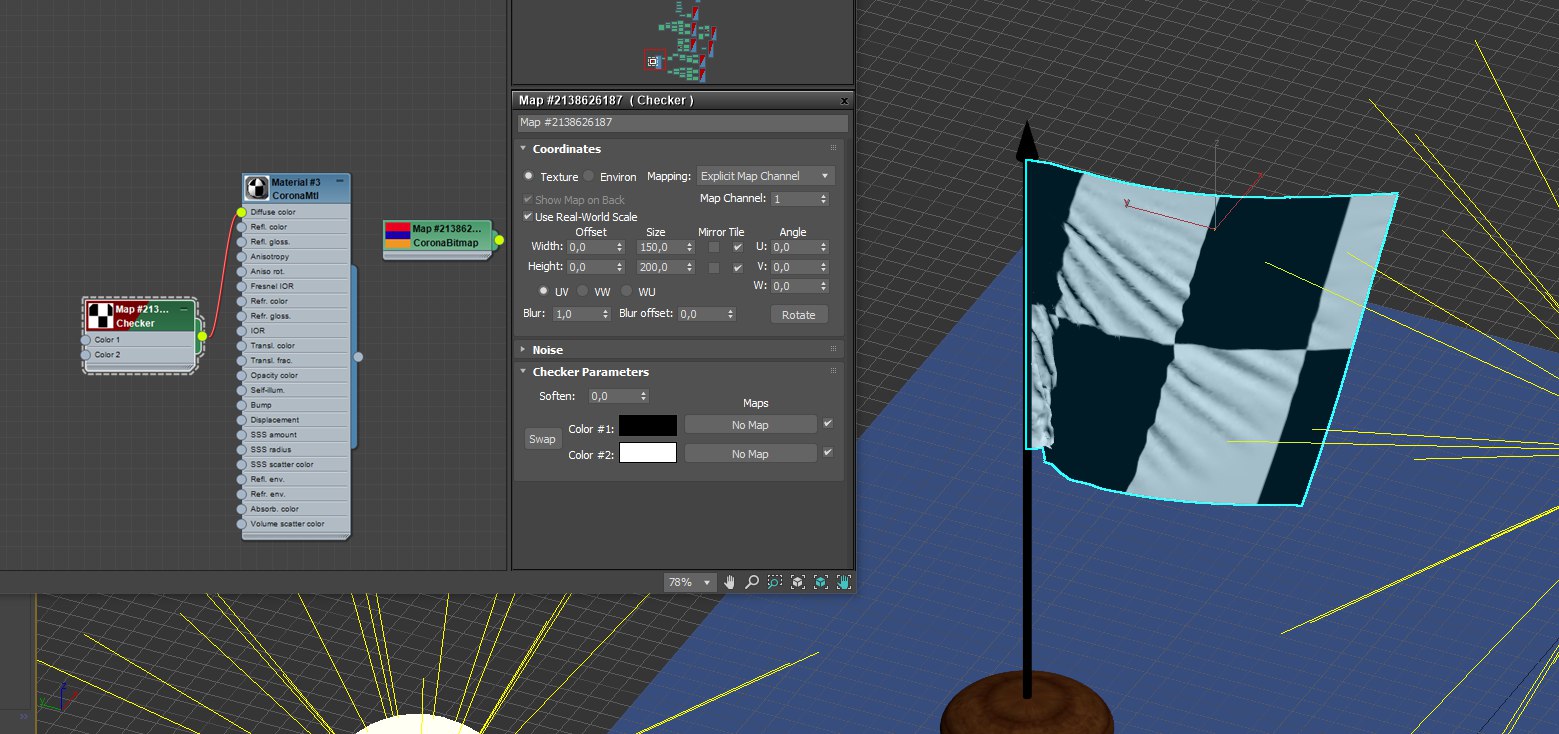1559x734 pixels.
Task: Click the Checker node output socket
Action: [x=202, y=336]
